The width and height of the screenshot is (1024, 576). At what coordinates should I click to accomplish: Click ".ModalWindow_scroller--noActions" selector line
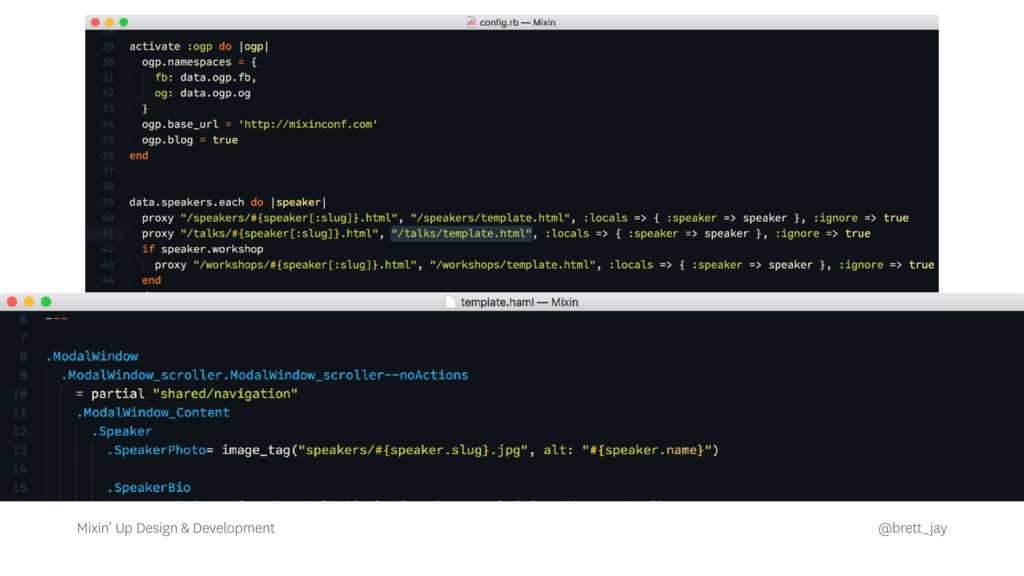coord(264,375)
